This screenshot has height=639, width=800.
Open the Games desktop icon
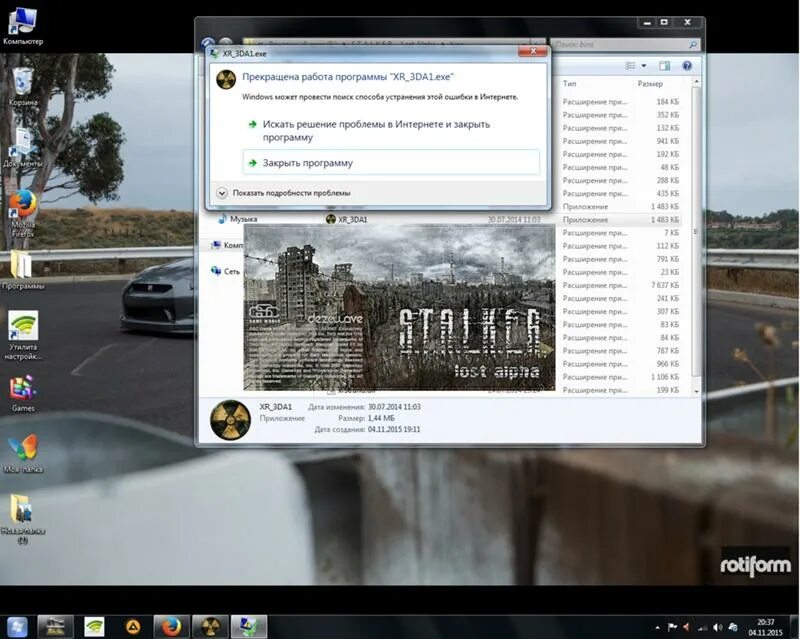point(22,394)
